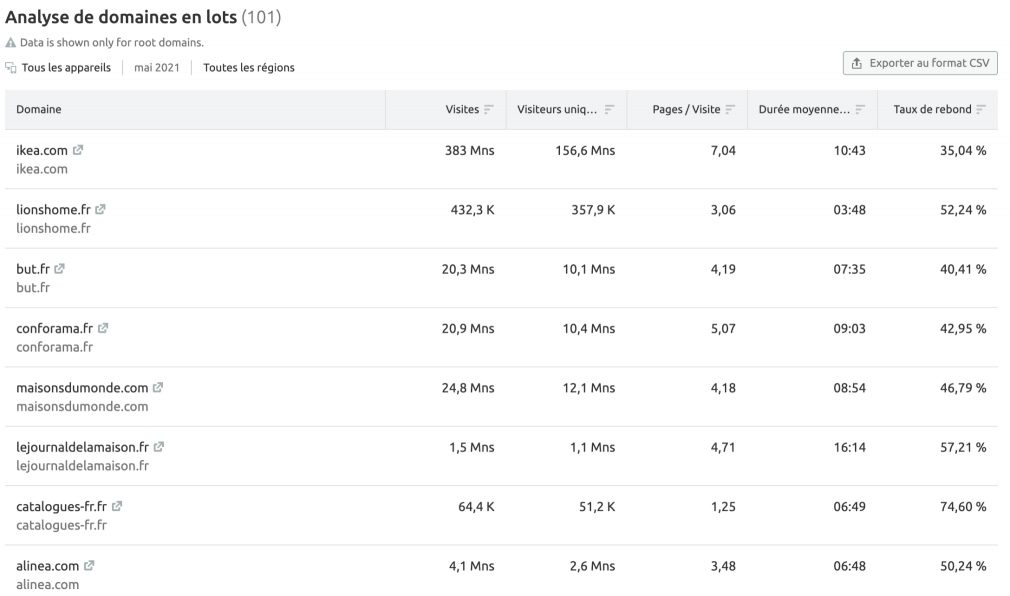Select the 35,04 % bounce rate

coord(963,150)
